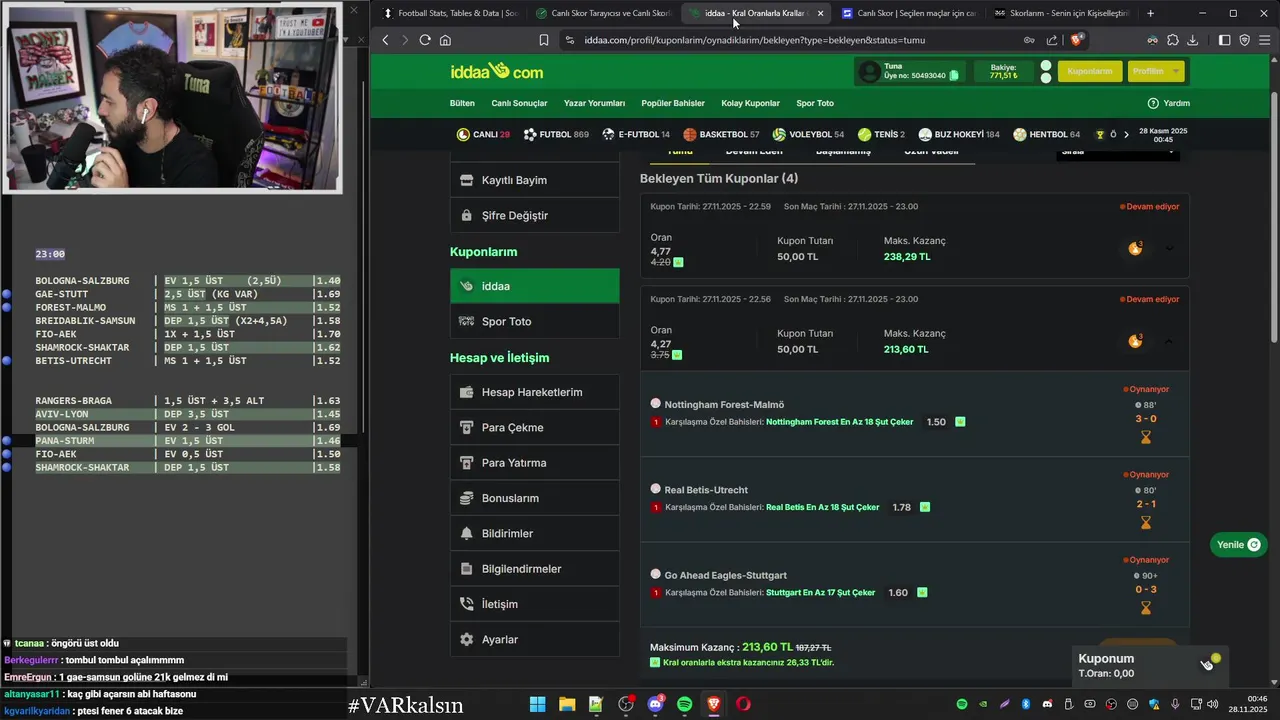
Task: Open browser extensions puzzle icon
Action: (x=1173, y=40)
